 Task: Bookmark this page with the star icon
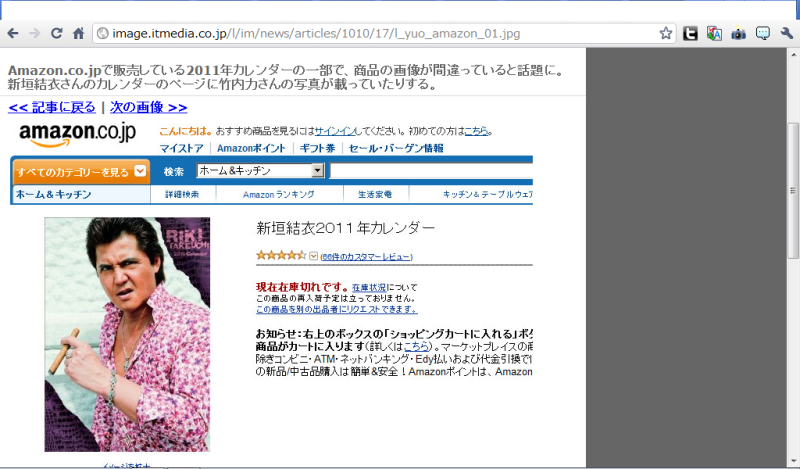(x=666, y=33)
